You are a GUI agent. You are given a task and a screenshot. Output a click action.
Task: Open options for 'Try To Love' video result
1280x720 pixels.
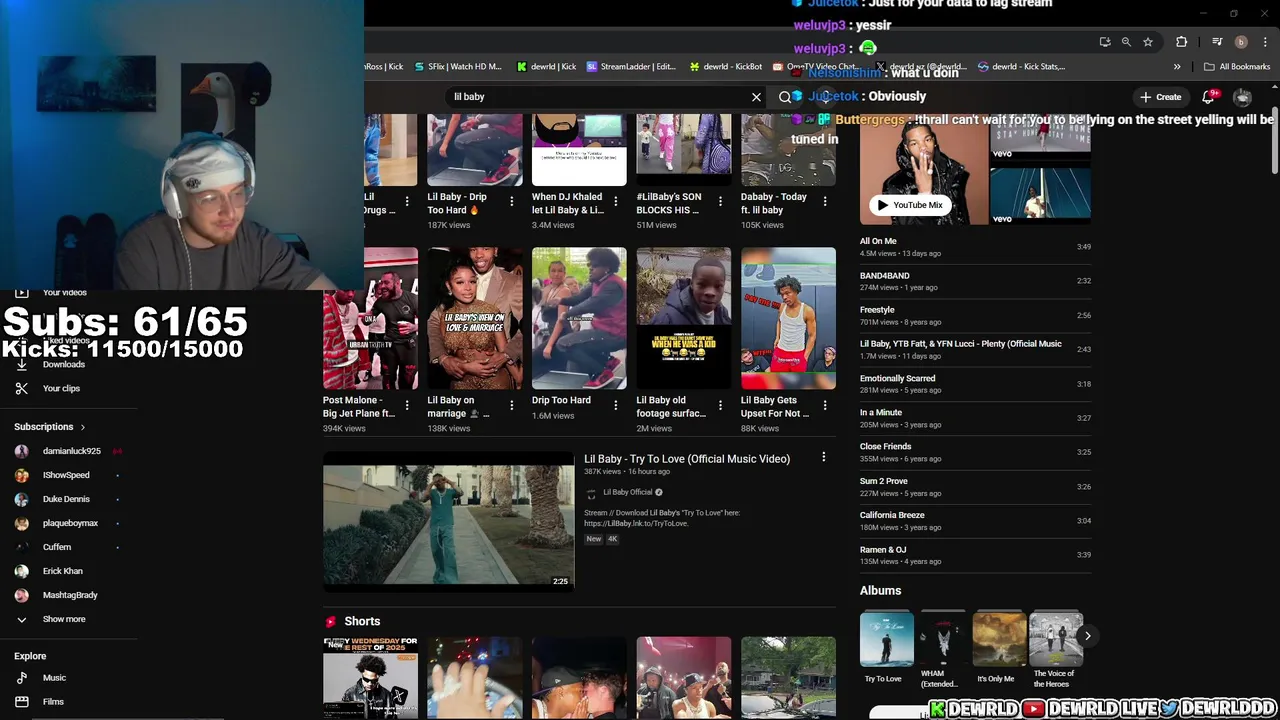pos(823,457)
